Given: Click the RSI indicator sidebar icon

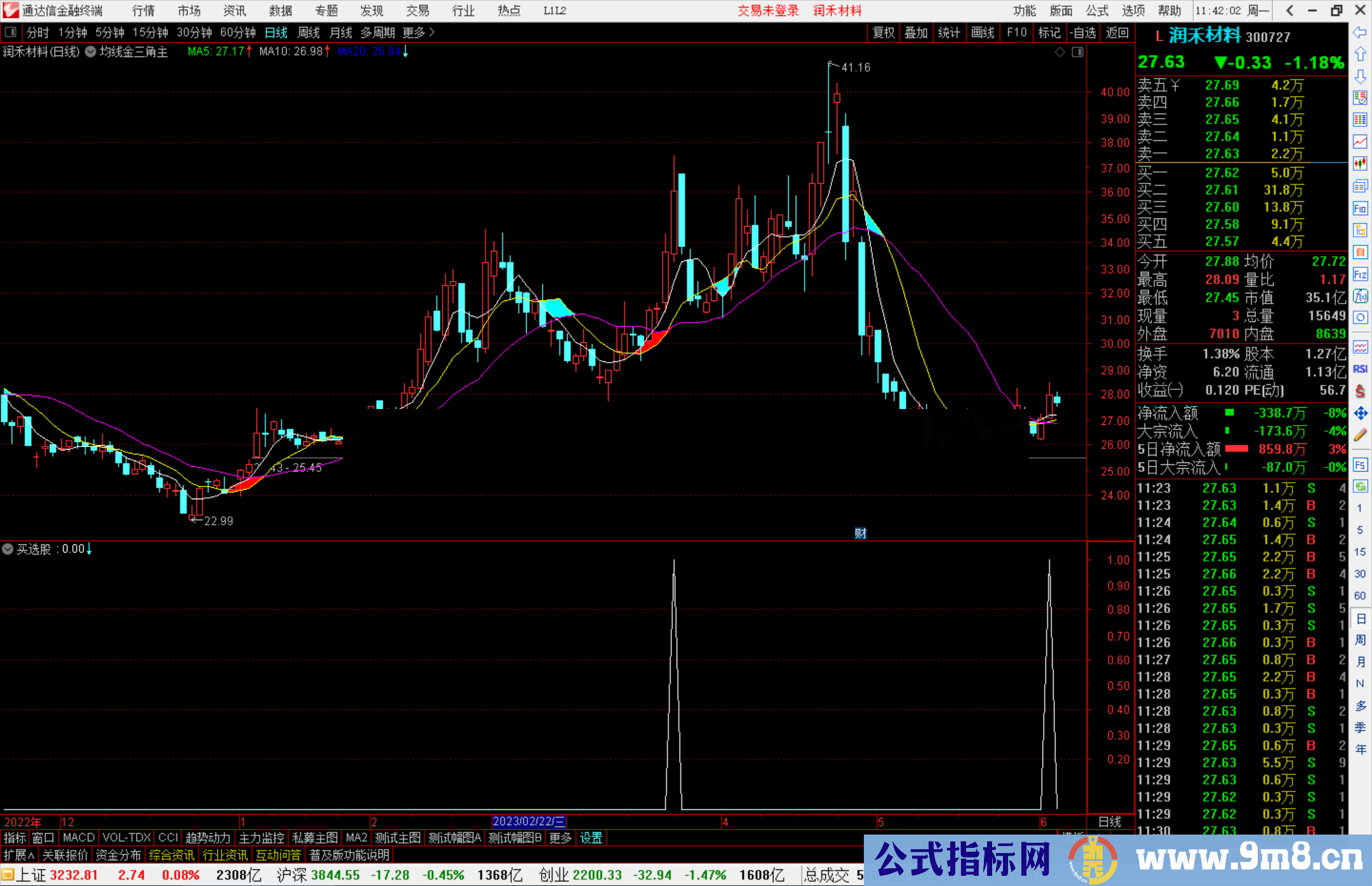Looking at the screenshot, I should click(x=1360, y=369).
